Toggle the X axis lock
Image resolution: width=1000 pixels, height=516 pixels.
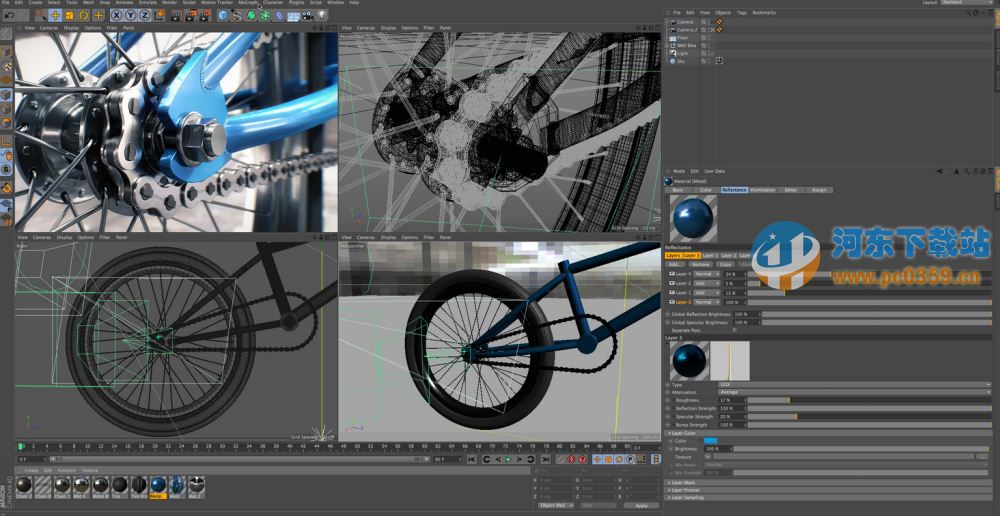click(117, 15)
